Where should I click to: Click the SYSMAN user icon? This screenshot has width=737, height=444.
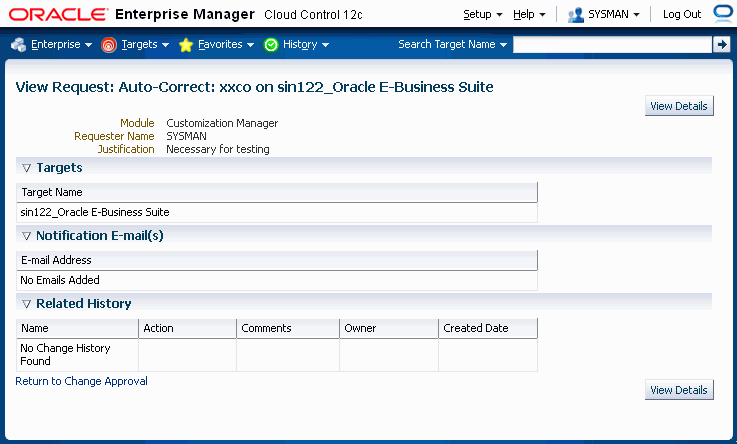click(x=575, y=15)
